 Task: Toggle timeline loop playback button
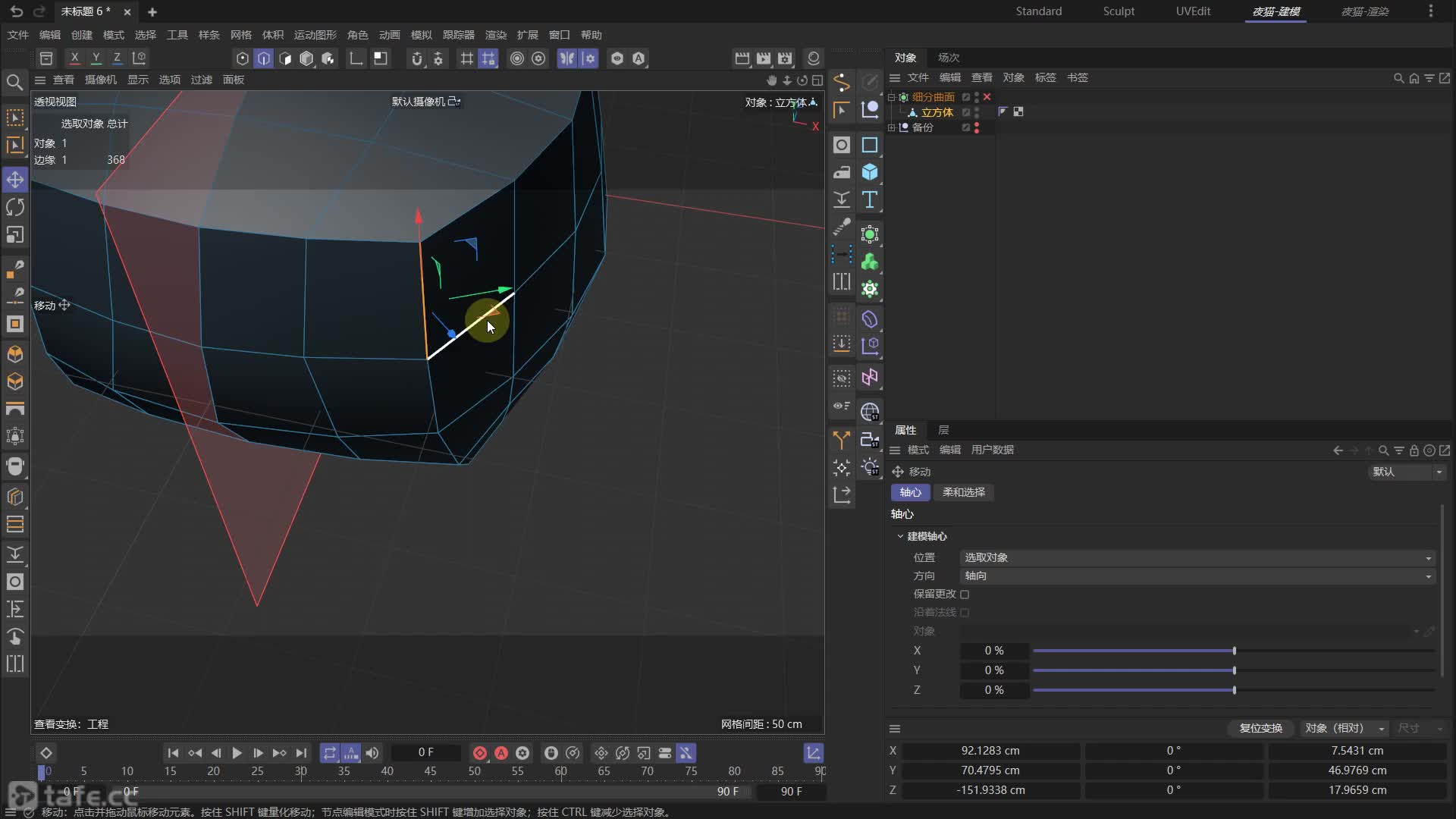(330, 753)
